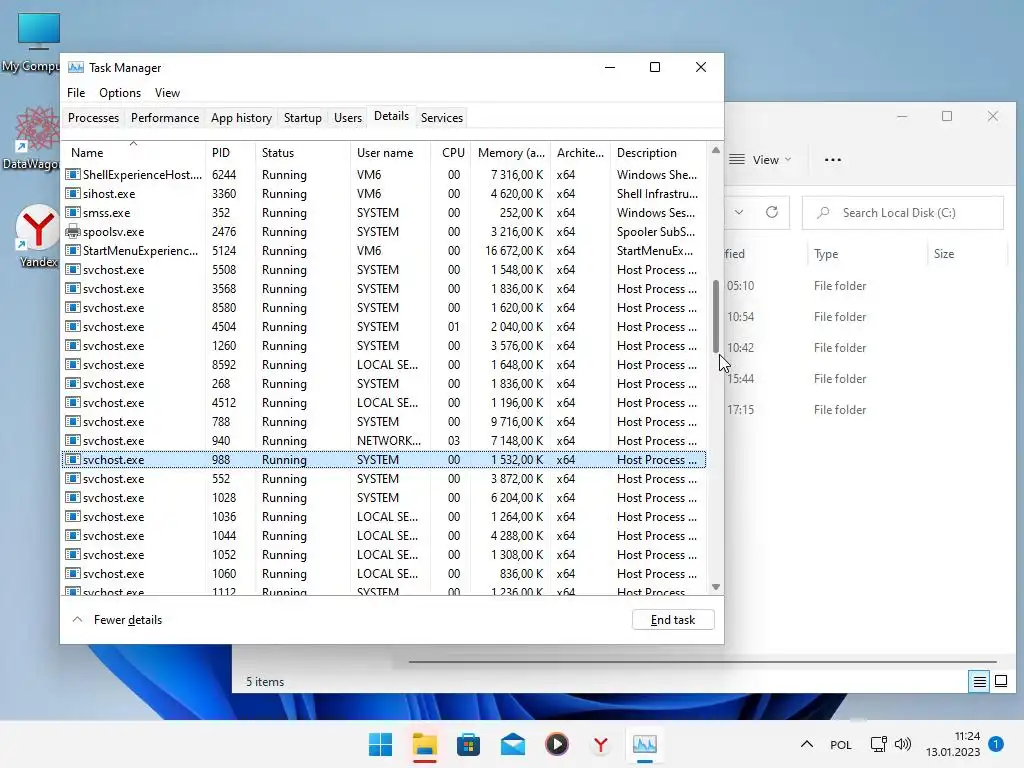Select svchost.exe with PID 5508

point(384,270)
